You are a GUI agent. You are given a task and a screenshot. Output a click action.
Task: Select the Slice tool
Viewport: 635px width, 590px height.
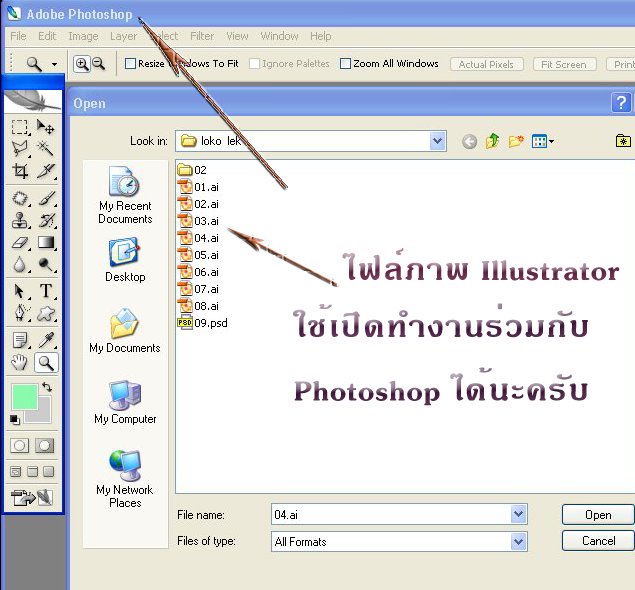tap(45, 171)
